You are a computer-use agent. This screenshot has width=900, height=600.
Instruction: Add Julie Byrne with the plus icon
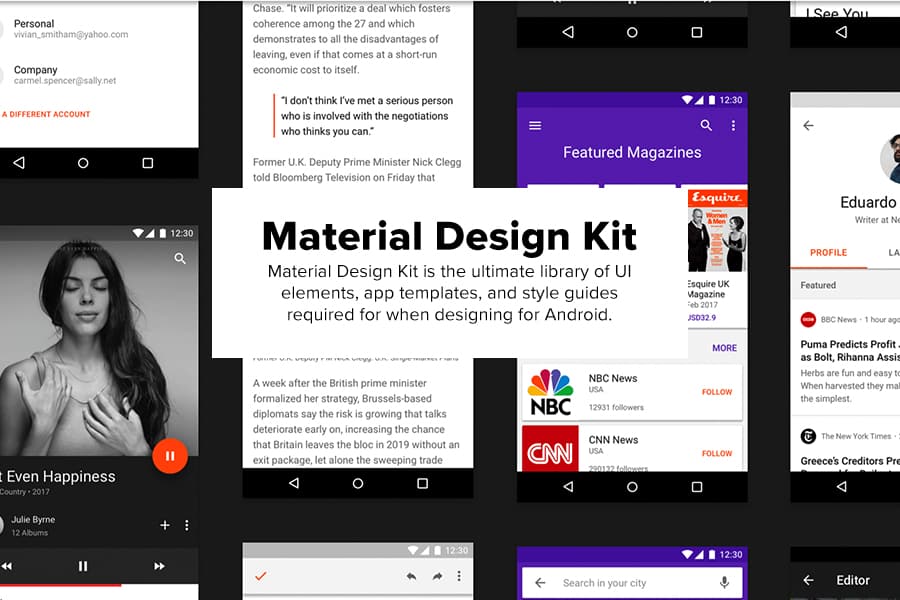pyautogui.click(x=165, y=525)
